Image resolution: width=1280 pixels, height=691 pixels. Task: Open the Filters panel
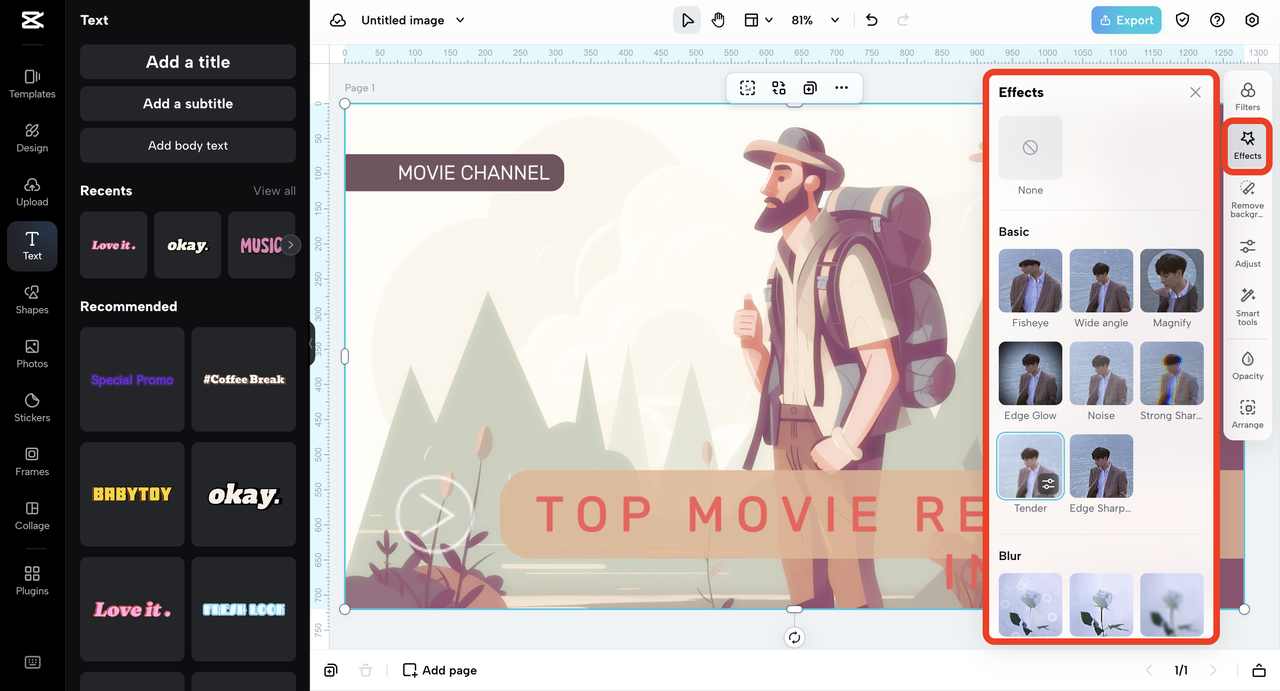tap(1247, 96)
